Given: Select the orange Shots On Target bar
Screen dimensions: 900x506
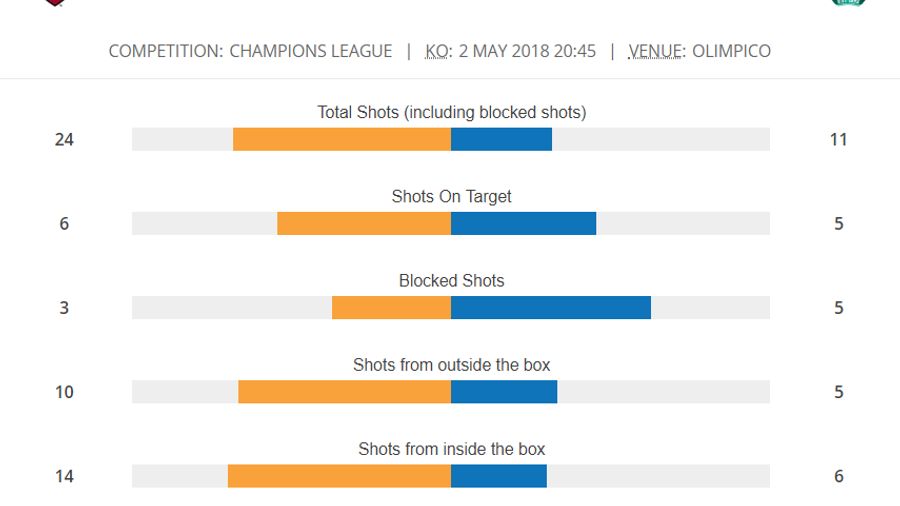Looking at the screenshot, I should (x=364, y=223).
